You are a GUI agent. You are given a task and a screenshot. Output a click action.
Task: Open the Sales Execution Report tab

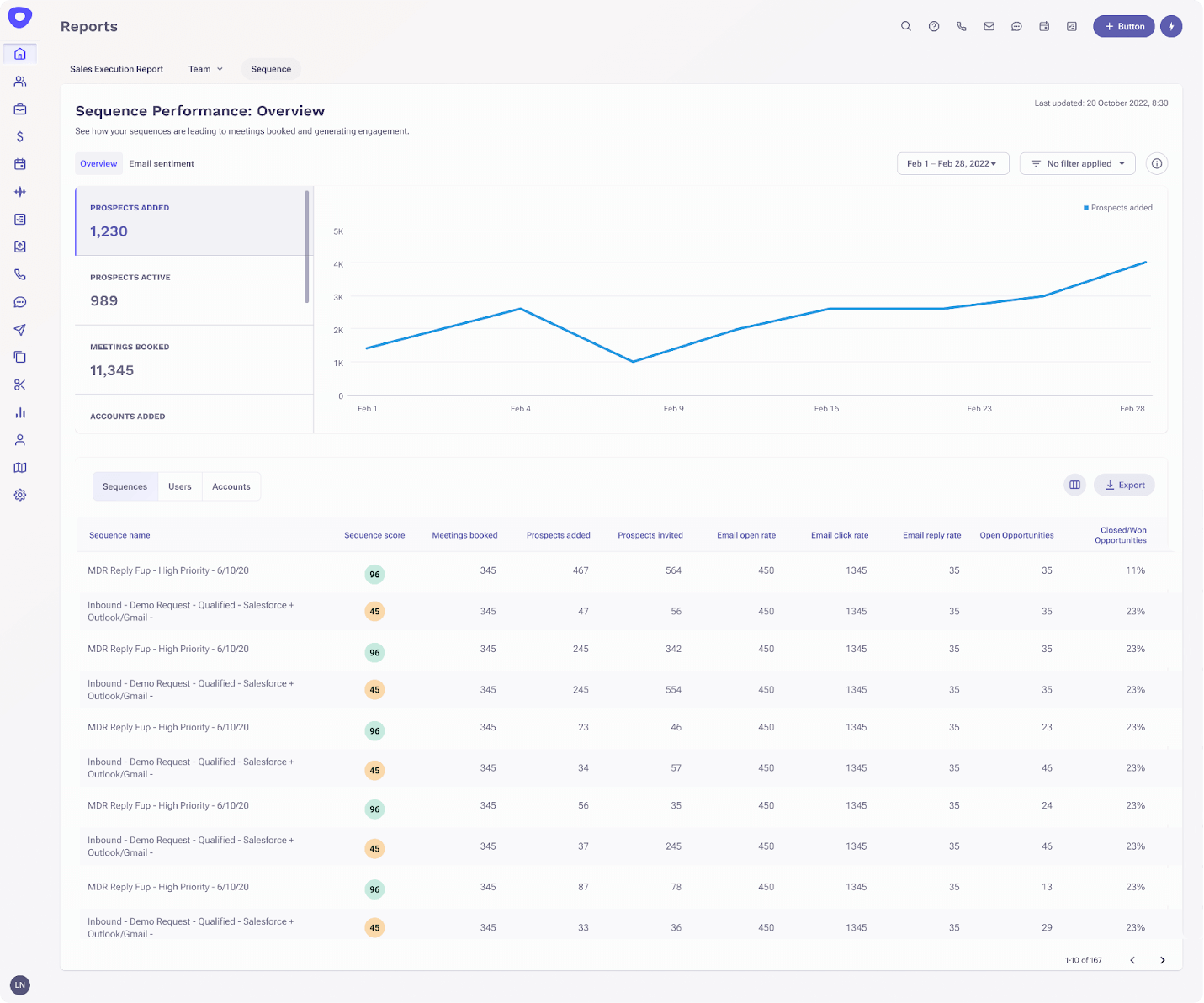116,69
